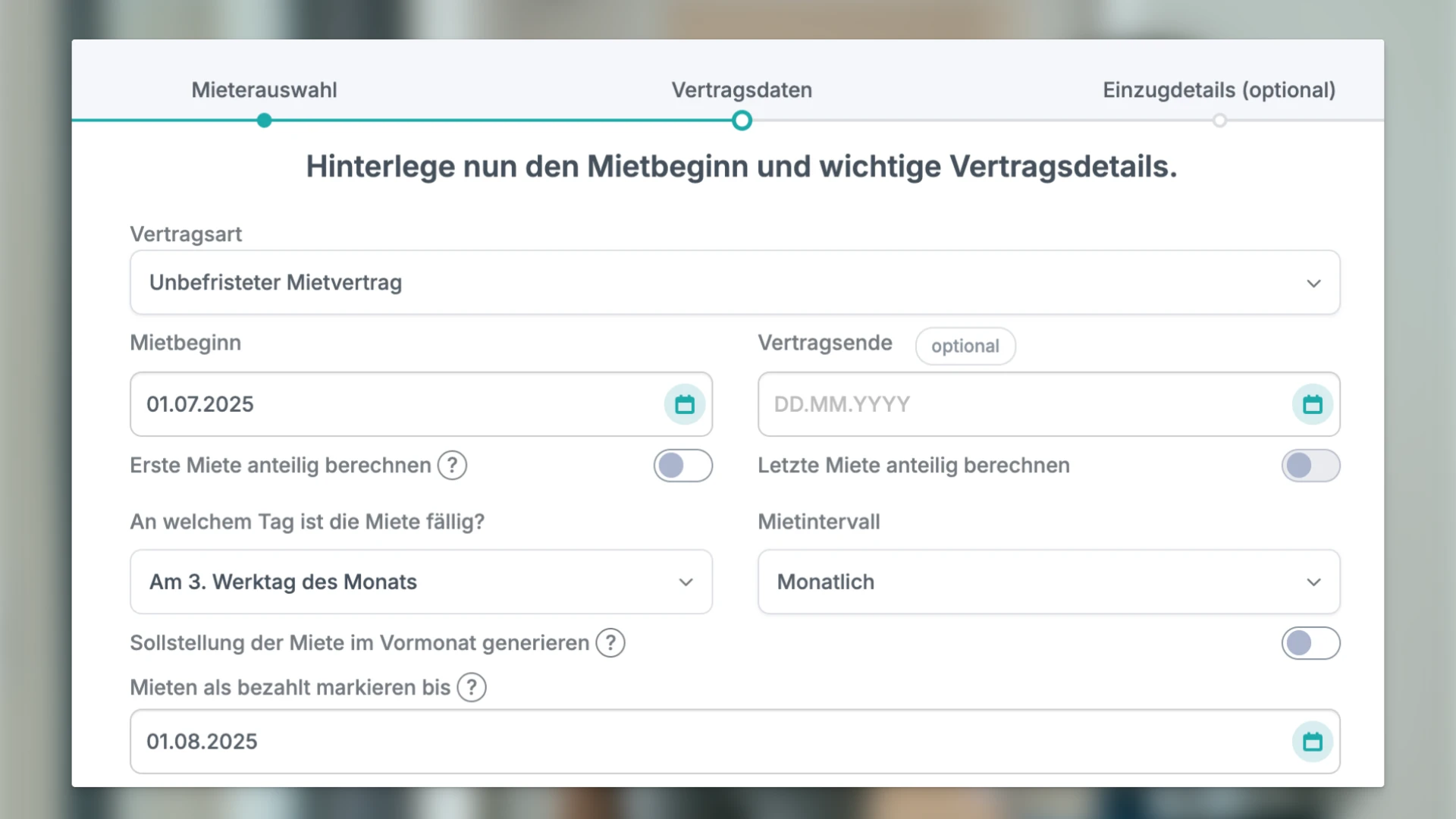
Task: Go to the Mieterauswahl step tab
Action: coord(264,90)
